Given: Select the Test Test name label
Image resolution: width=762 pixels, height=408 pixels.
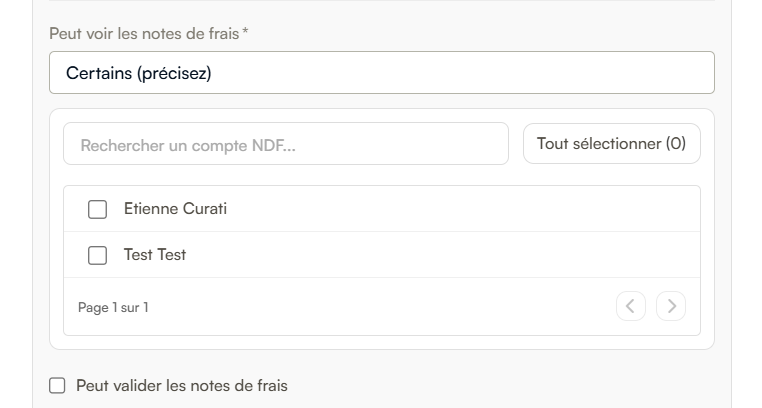Looking at the screenshot, I should coord(155,255).
